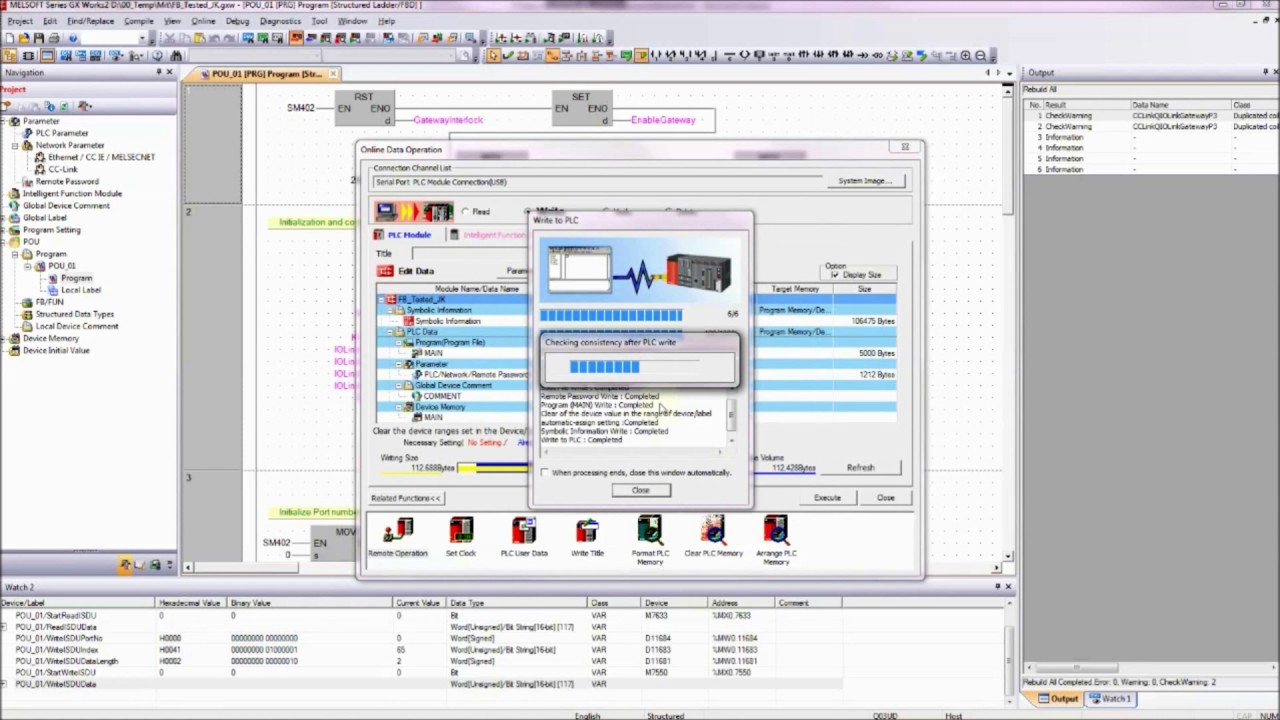Select Local Label in Navigation tree
Image resolution: width=1280 pixels, height=720 pixels.
pyautogui.click(x=80, y=290)
